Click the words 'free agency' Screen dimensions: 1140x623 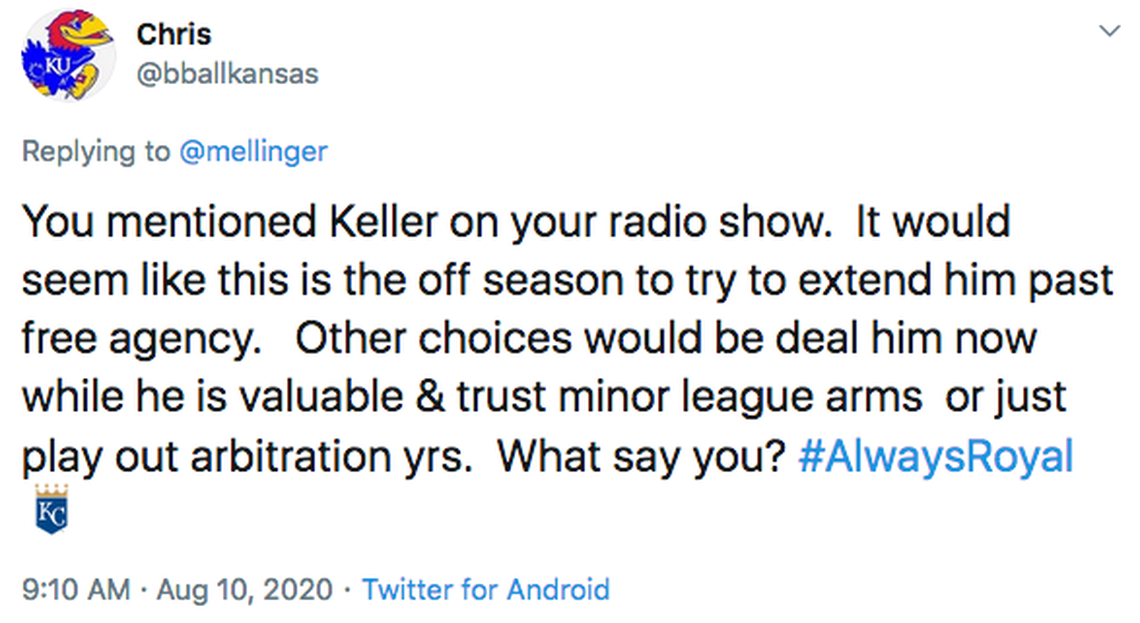click(x=138, y=340)
